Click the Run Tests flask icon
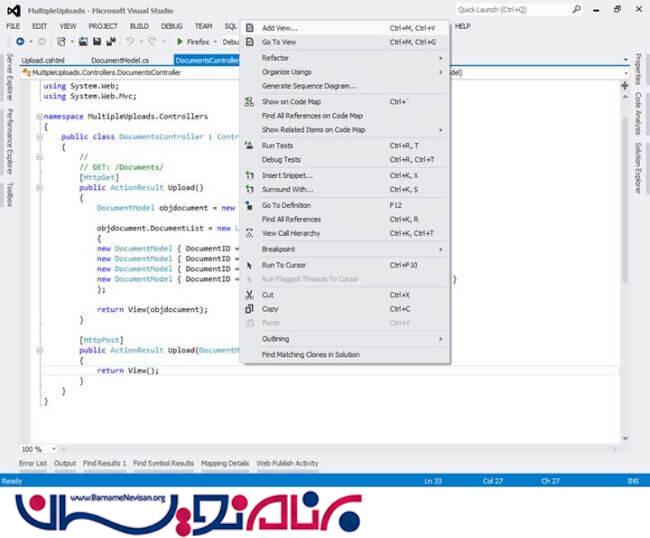 (x=250, y=146)
